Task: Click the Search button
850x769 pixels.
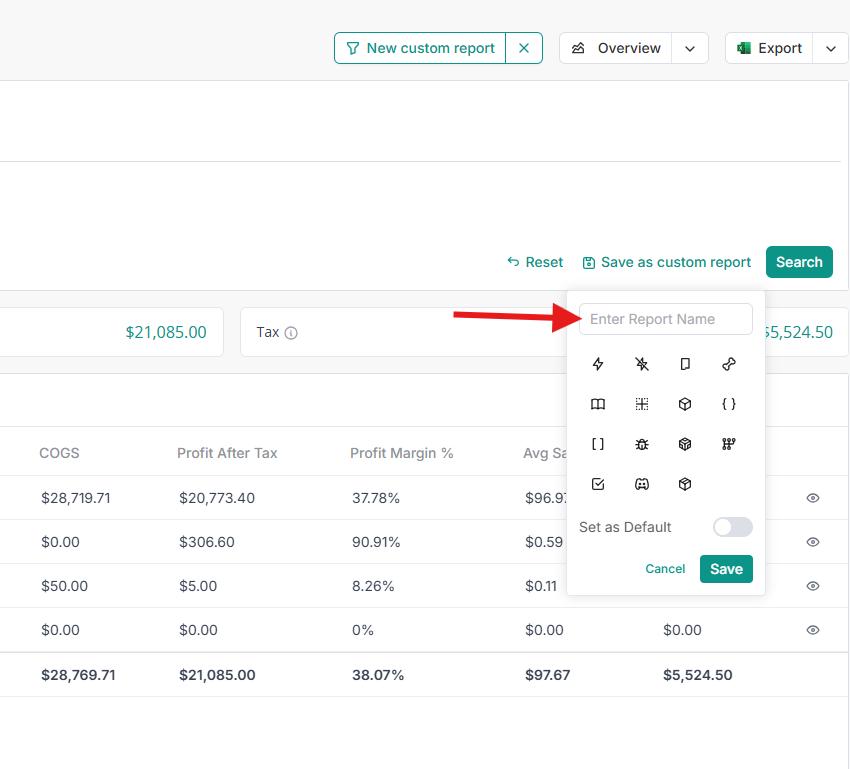Action: coord(799,262)
